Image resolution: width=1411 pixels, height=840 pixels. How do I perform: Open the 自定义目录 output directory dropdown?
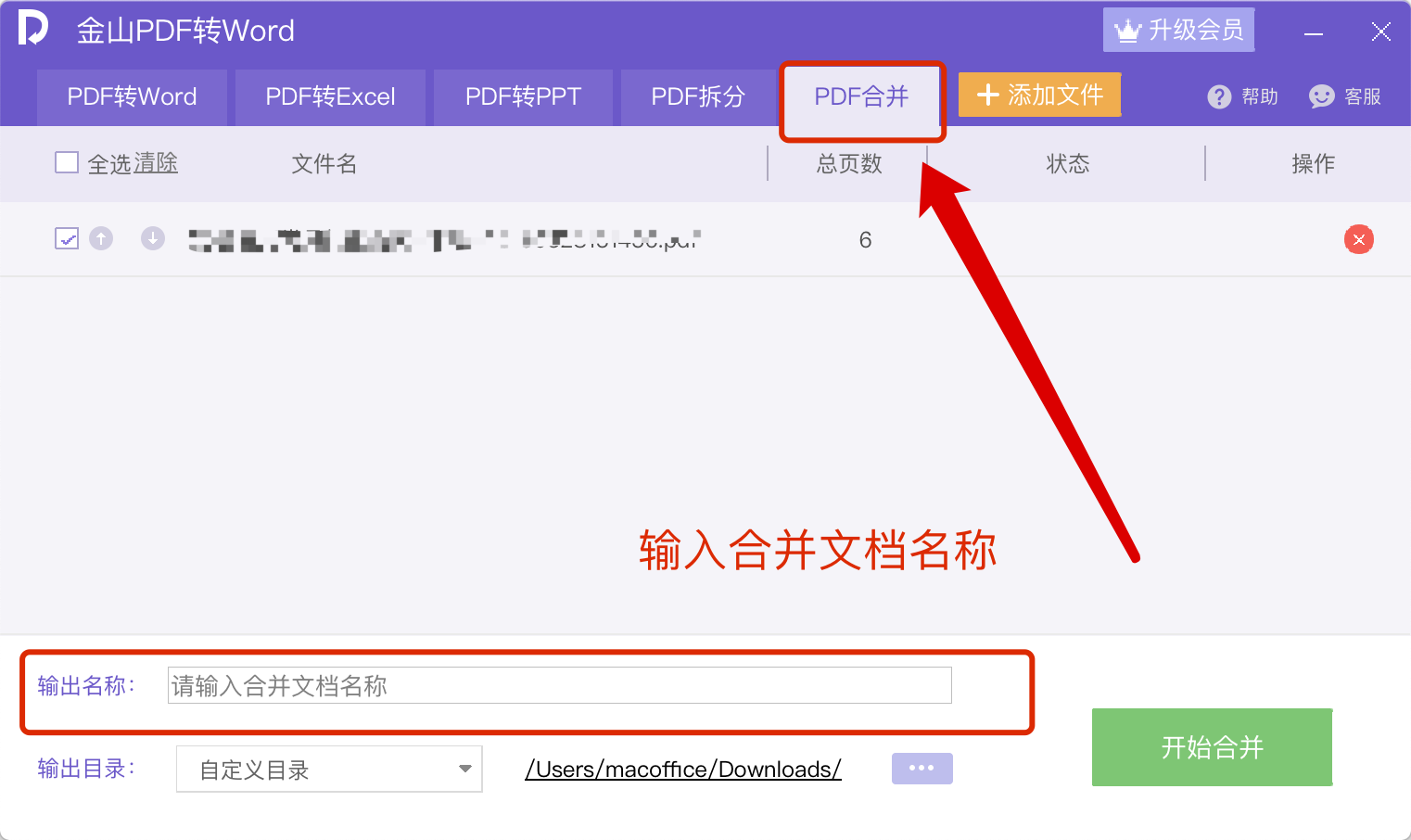[329, 769]
